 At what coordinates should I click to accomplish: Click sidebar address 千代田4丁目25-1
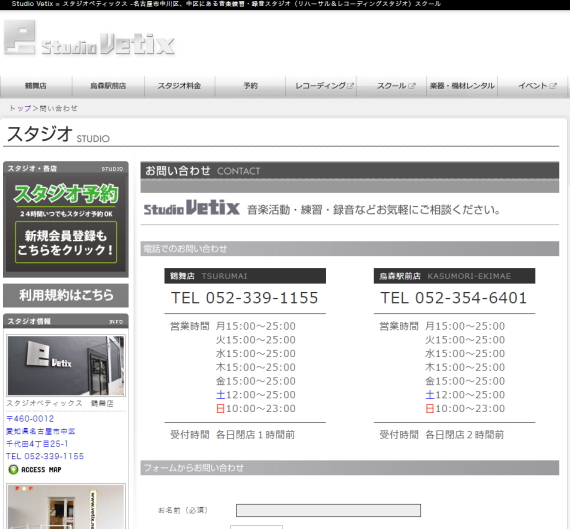[x=37, y=444]
